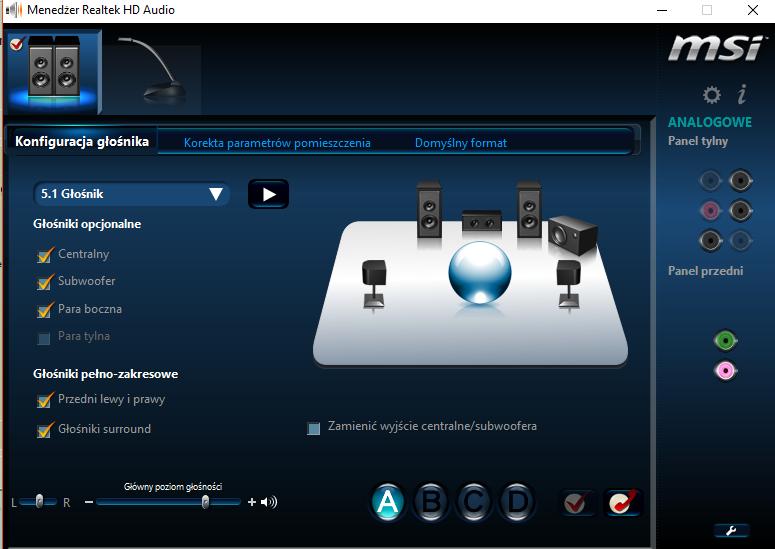Switch to the Konfiguracja głośnika tab
This screenshot has height=549, width=775.
tap(82, 142)
